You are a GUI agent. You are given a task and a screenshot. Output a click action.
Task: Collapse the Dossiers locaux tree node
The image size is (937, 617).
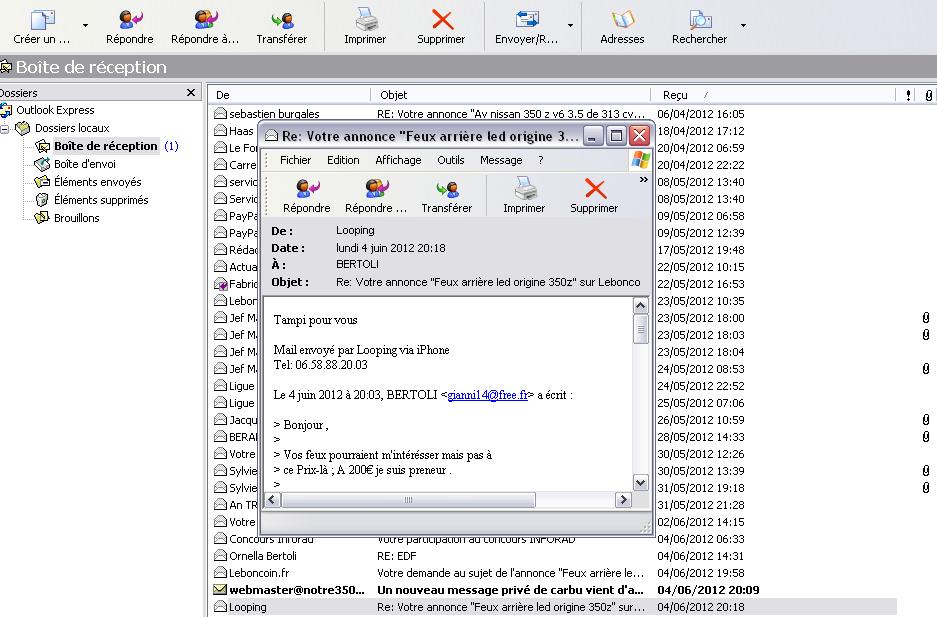click(6, 128)
